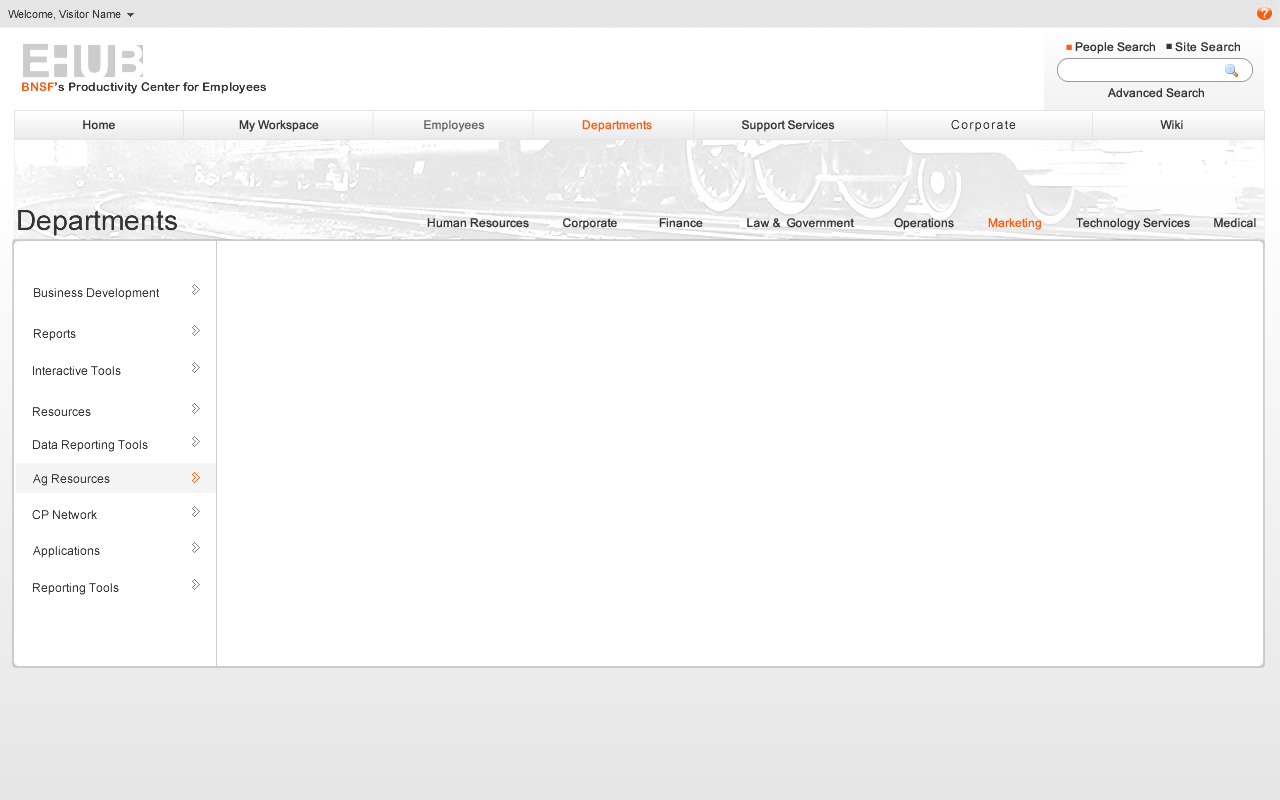Open the CP Network sidebar item
This screenshot has width=1280, height=800.
64,515
